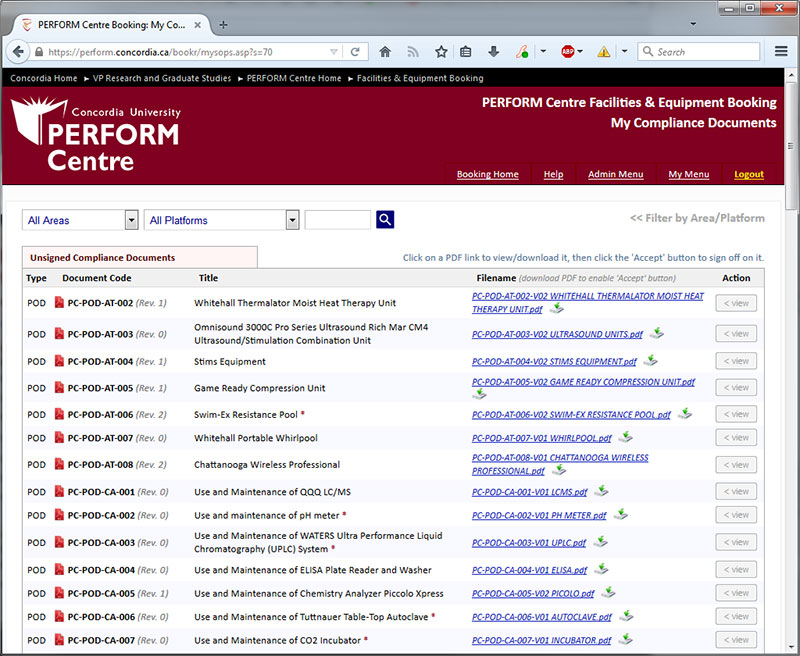This screenshot has width=800, height=656.
Task: Click the Adblock Plus toolbar icon
Action: tap(568, 51)
